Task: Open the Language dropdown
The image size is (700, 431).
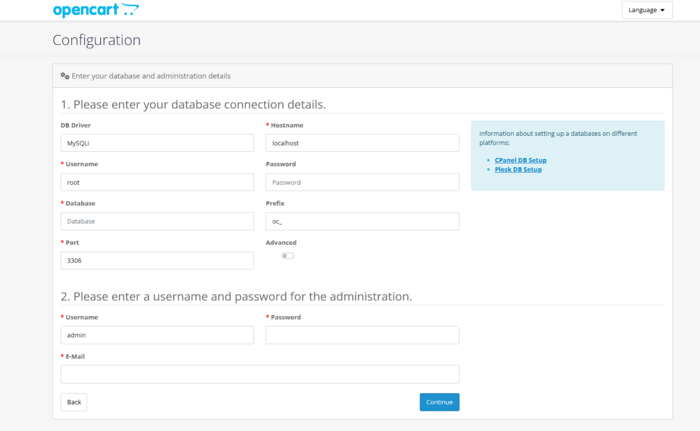Action: 647,10
